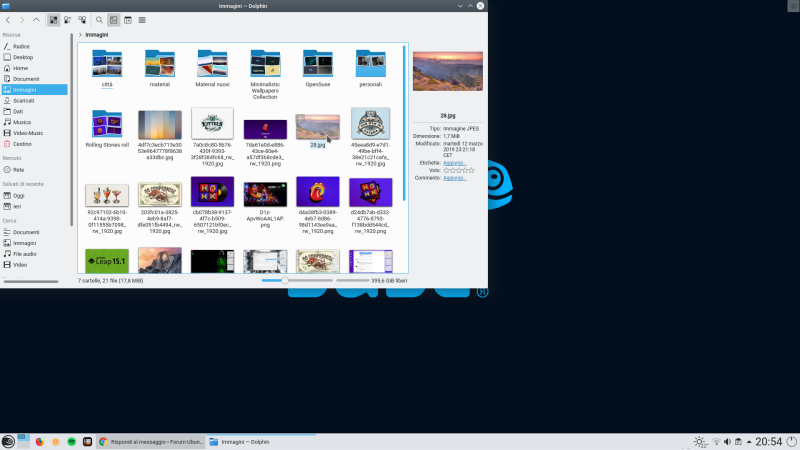Screen dimensions: 800x450
Task: Open the hamburger control menu
Action: (x=142, y=20)
